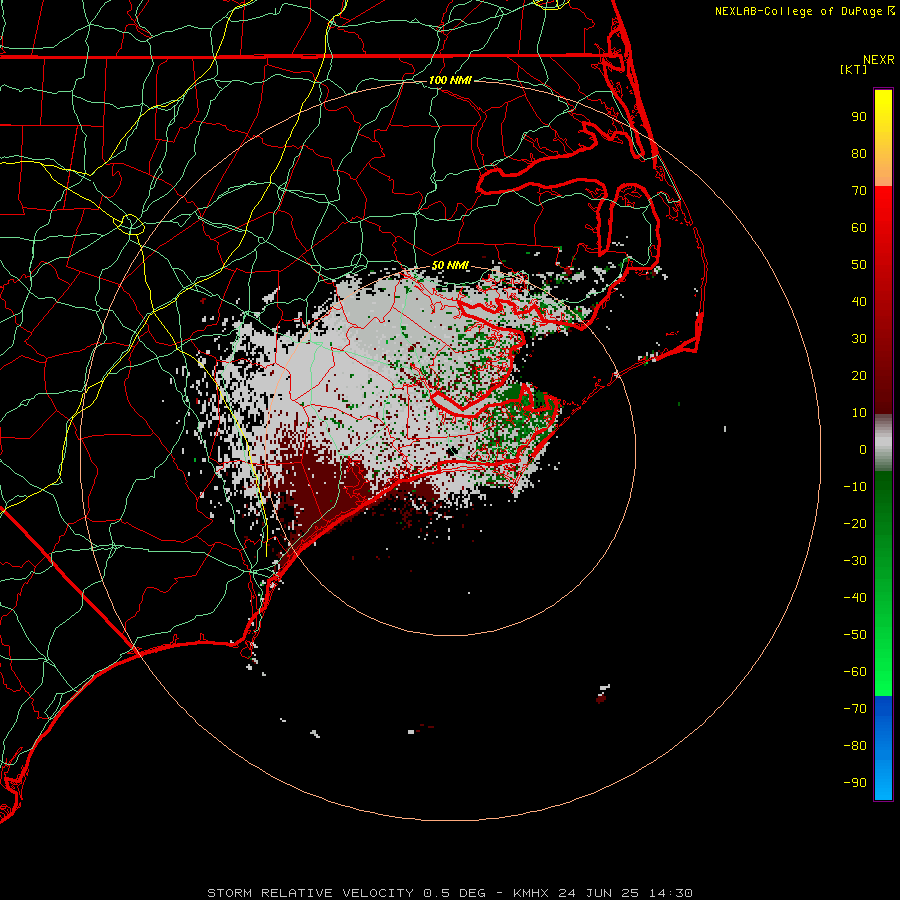Click the 70 value on velocity scale

[859, 191]
